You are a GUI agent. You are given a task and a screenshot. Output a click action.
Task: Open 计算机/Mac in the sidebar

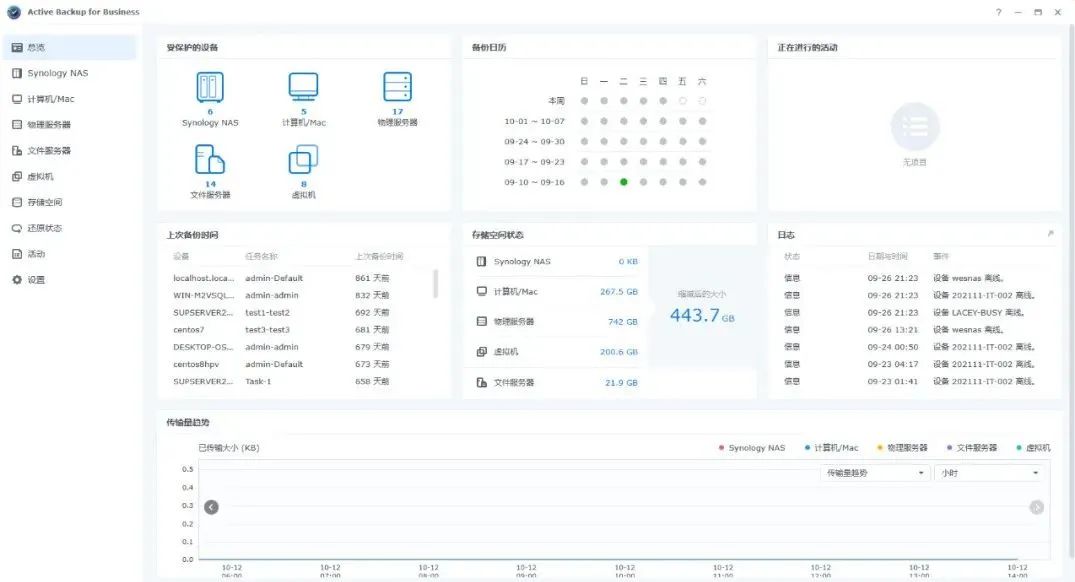coord(71,99)
